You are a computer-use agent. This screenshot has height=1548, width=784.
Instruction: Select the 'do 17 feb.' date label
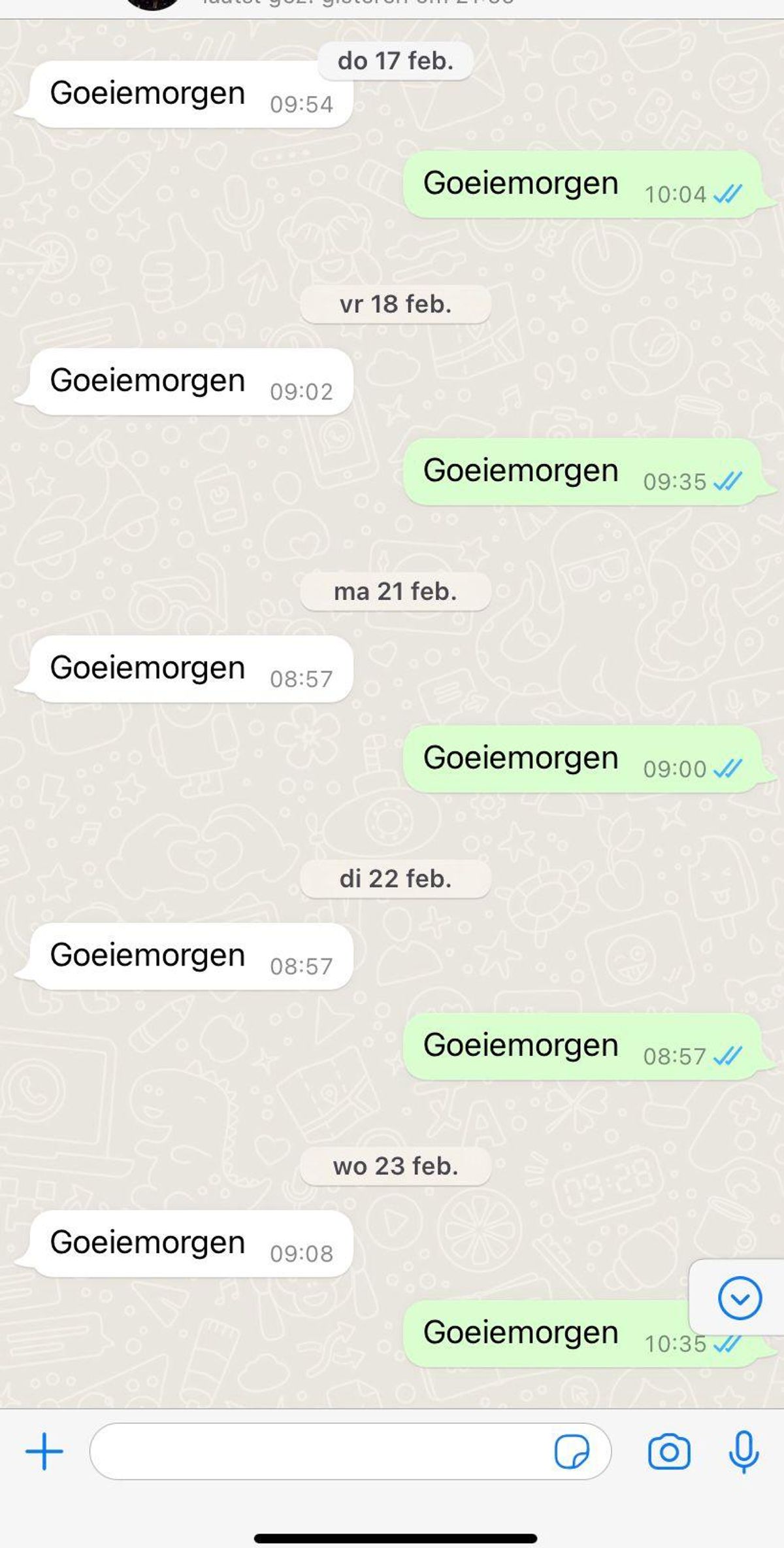pos(395,61)
